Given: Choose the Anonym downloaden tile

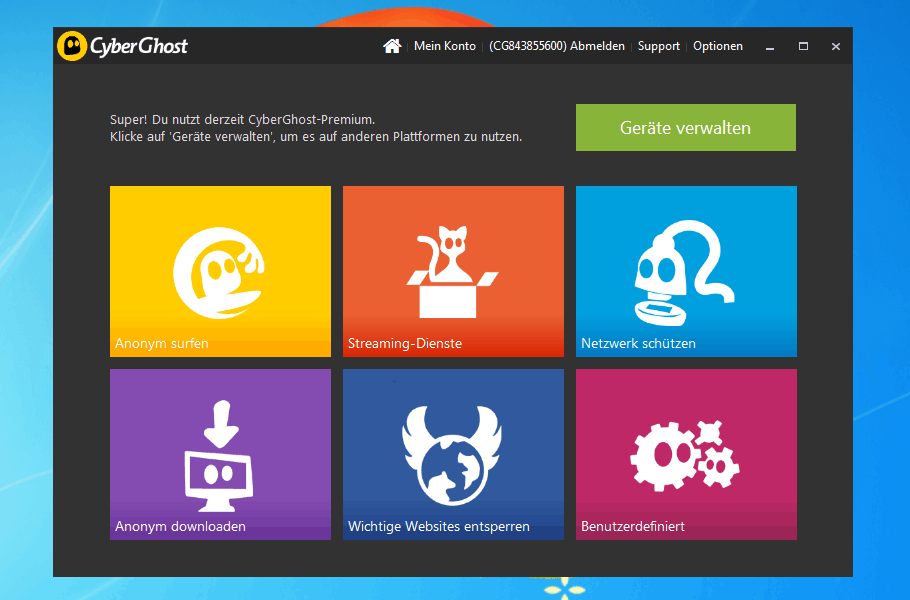Looking at the screenshot, I should click(x=221, y=454).
